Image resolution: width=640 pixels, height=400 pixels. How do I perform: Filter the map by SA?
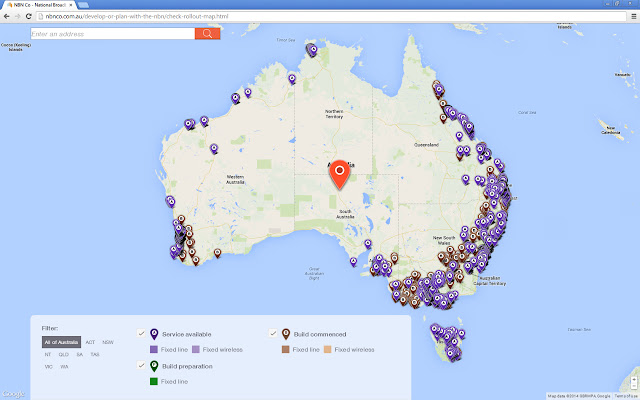[80, 354]
